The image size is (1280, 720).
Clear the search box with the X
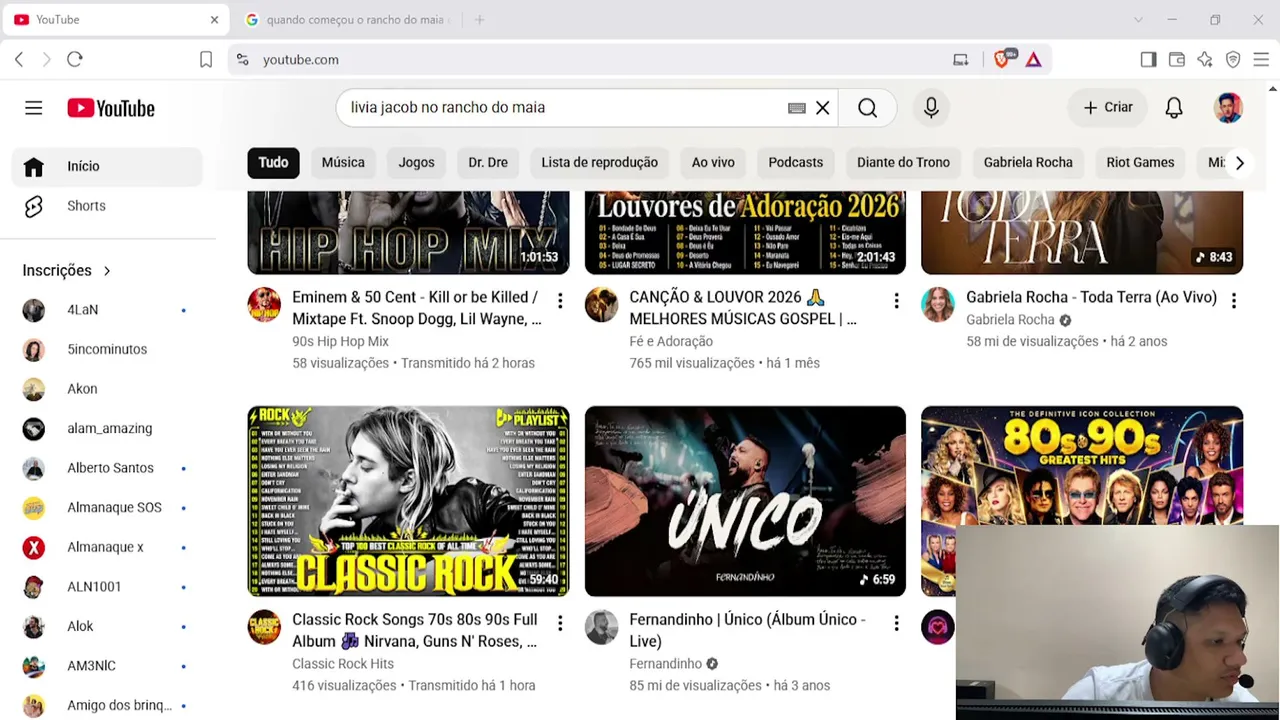822,108
